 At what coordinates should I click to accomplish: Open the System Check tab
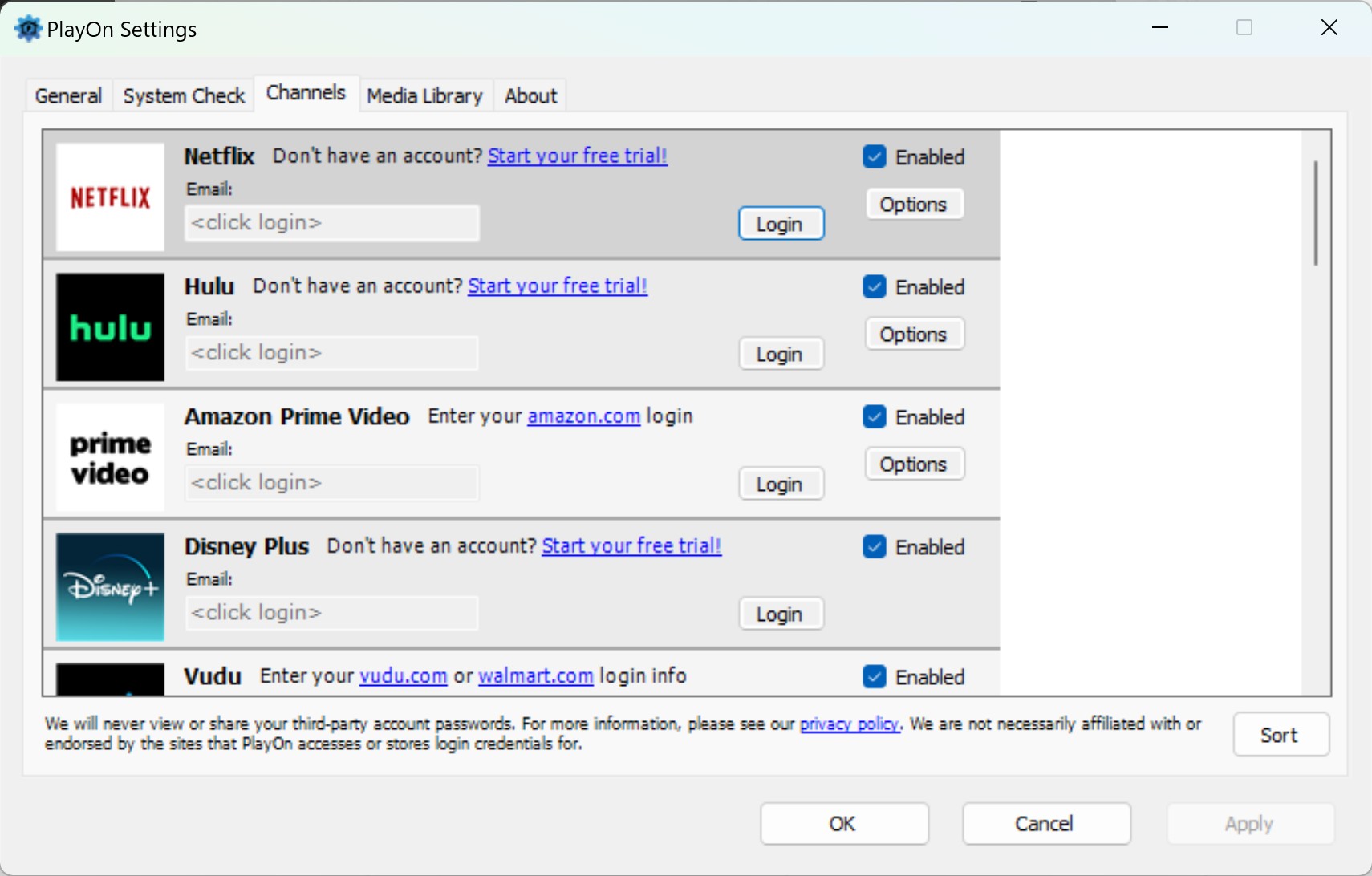pyautogui.click(x=184, y=95)
